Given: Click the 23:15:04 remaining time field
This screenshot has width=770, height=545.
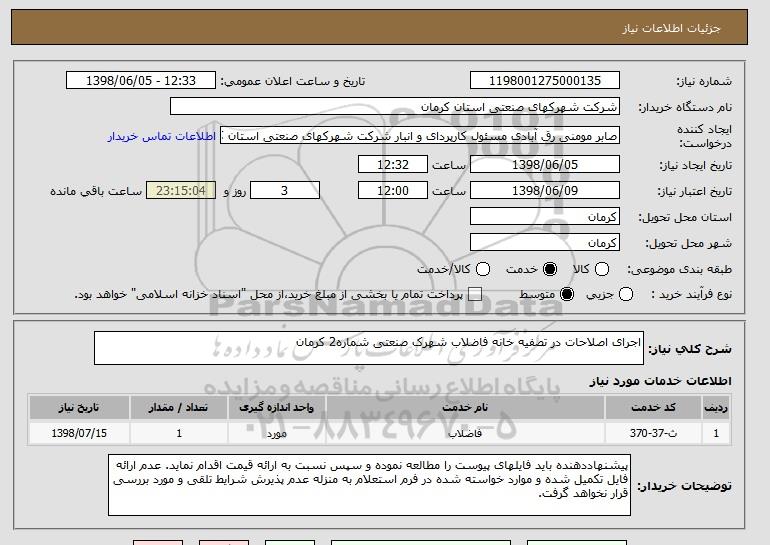Looking at the screenshot, I should click(181, 191).
